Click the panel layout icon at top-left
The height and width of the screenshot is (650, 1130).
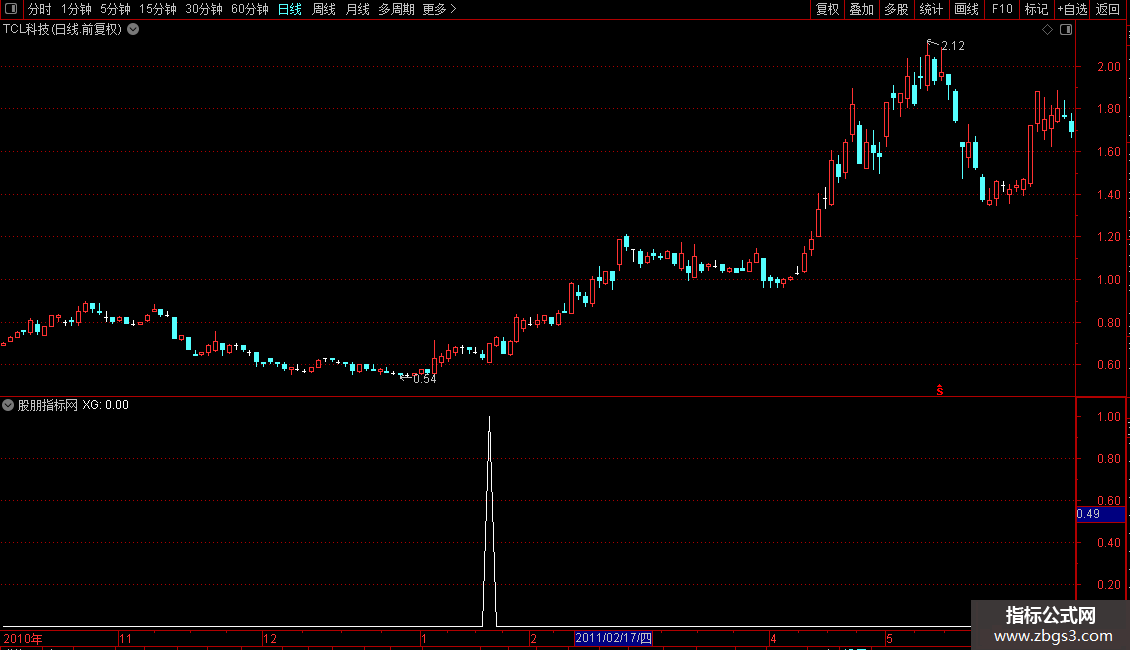click(11, 9)
